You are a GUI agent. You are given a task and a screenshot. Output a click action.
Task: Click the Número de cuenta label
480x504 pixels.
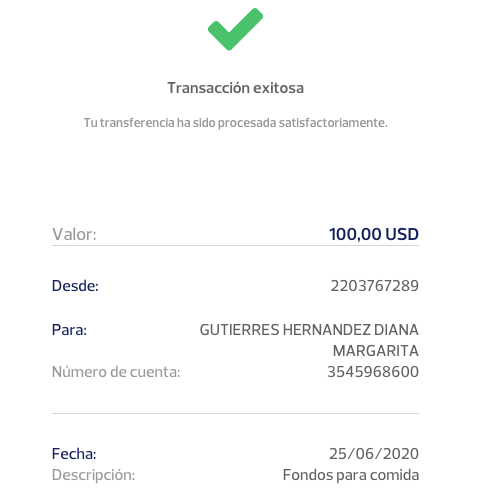pos(116,372)
